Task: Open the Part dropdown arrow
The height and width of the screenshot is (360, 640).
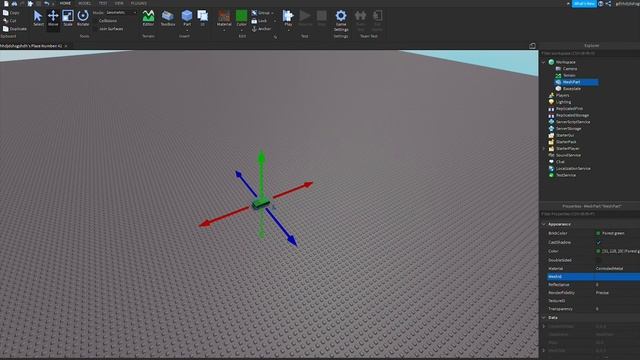Action: click(187, 30)
